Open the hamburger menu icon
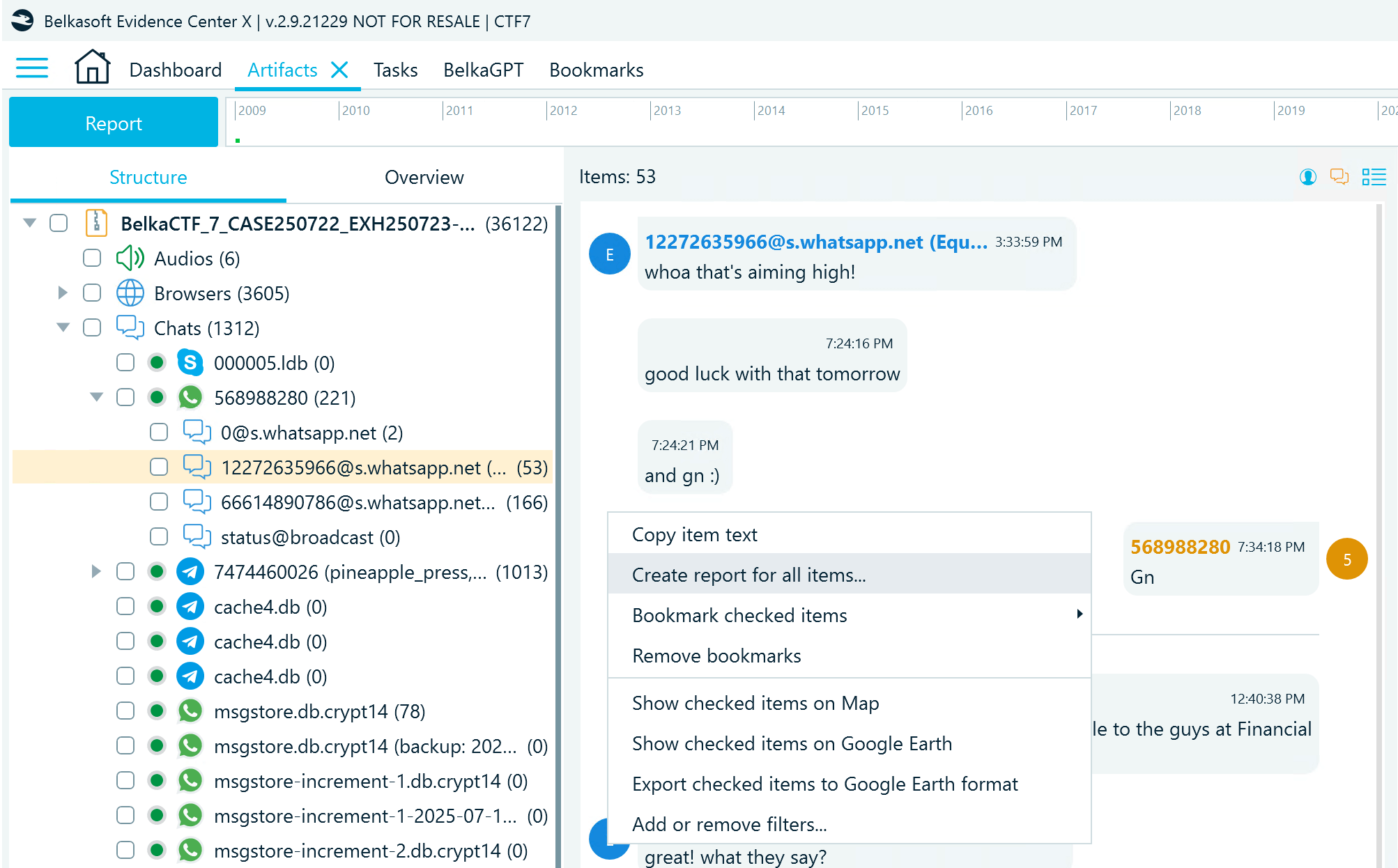The height and width of the screenshot is (868, 1398). pyautogui.click(x=31, y=68)
